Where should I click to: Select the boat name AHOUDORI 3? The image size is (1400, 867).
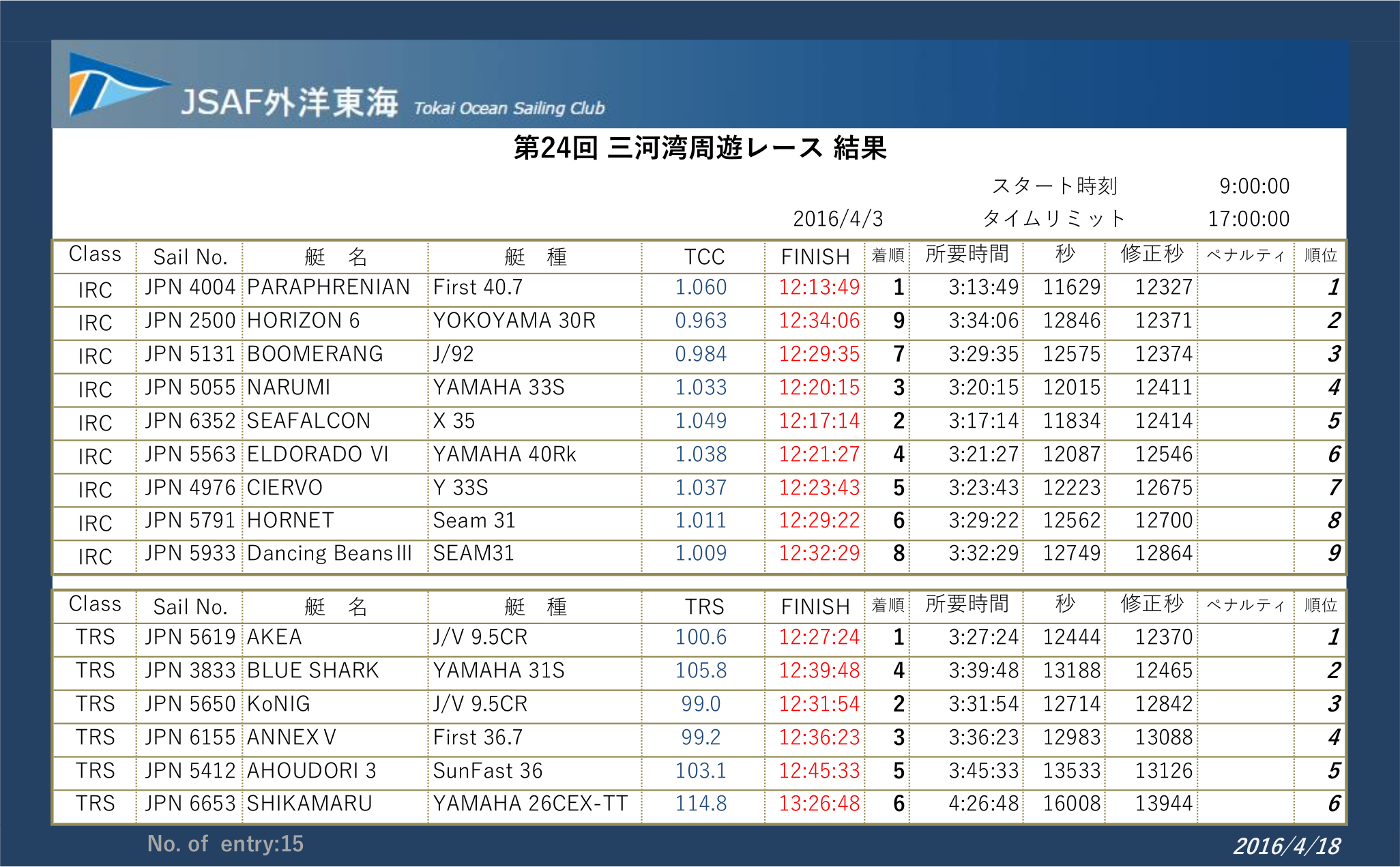point(311,771)
